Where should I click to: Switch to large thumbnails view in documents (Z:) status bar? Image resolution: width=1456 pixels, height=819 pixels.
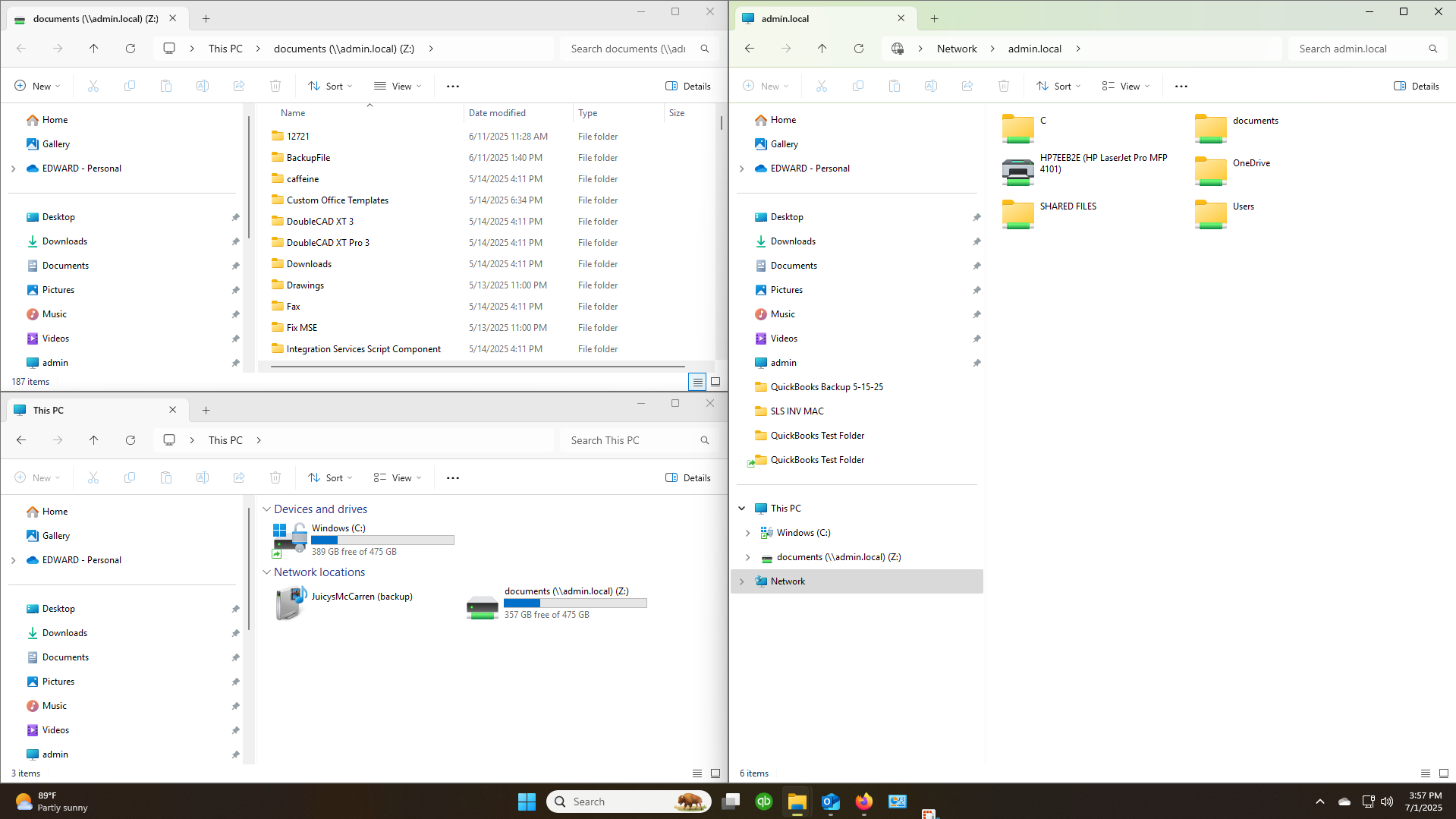(715, 382)
